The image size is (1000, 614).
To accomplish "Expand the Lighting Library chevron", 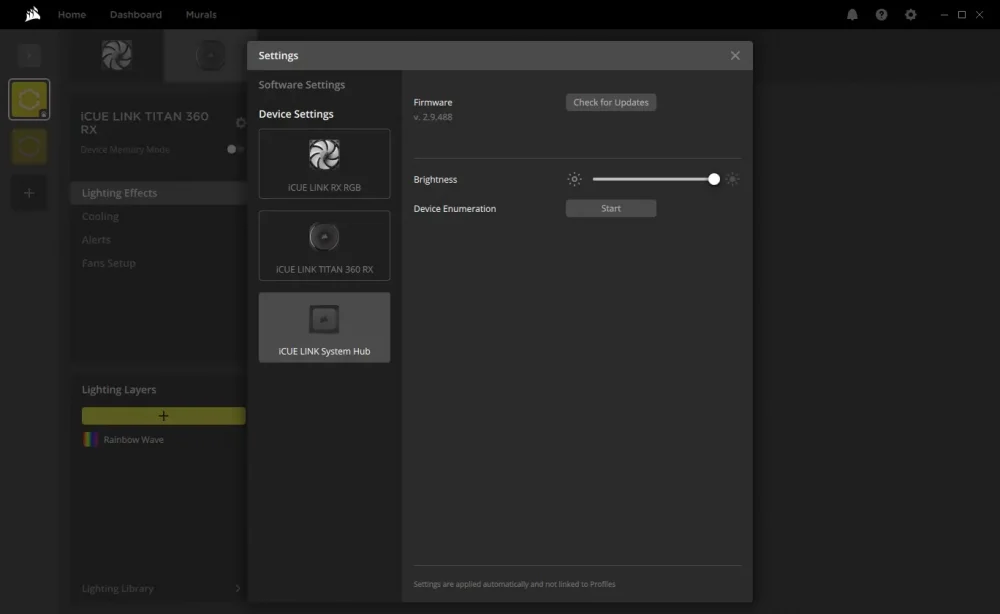I will click(x=238, y=588).
